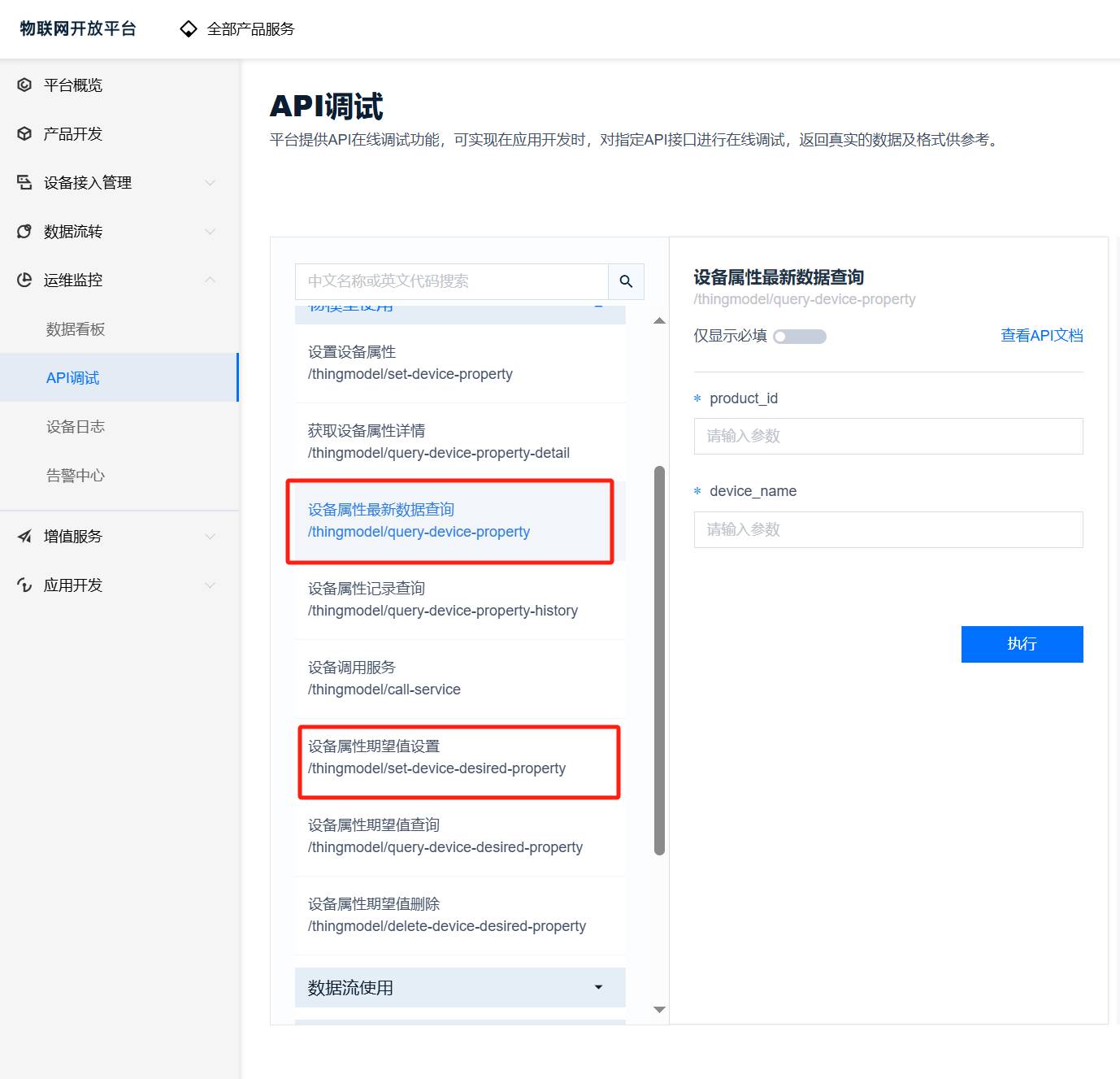Image resolution: width=1120 pixels, height=1079 pixels.
Task: Click the diamond icon beside 全部产品服务
Action: pos(189,29)
